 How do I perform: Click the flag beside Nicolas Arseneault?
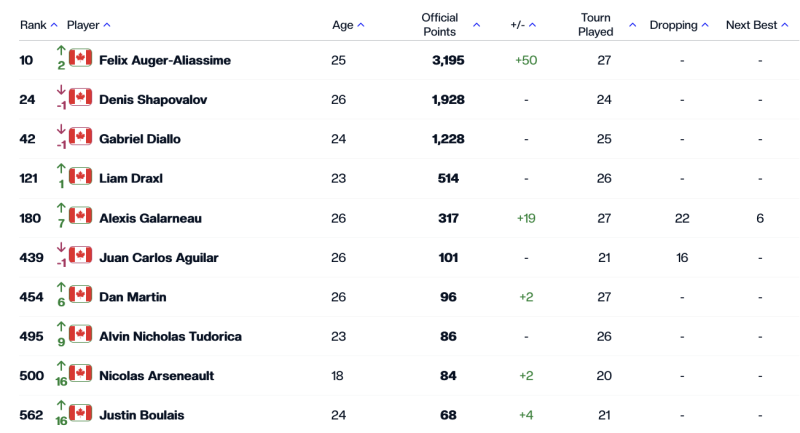(x=81, y=374)
